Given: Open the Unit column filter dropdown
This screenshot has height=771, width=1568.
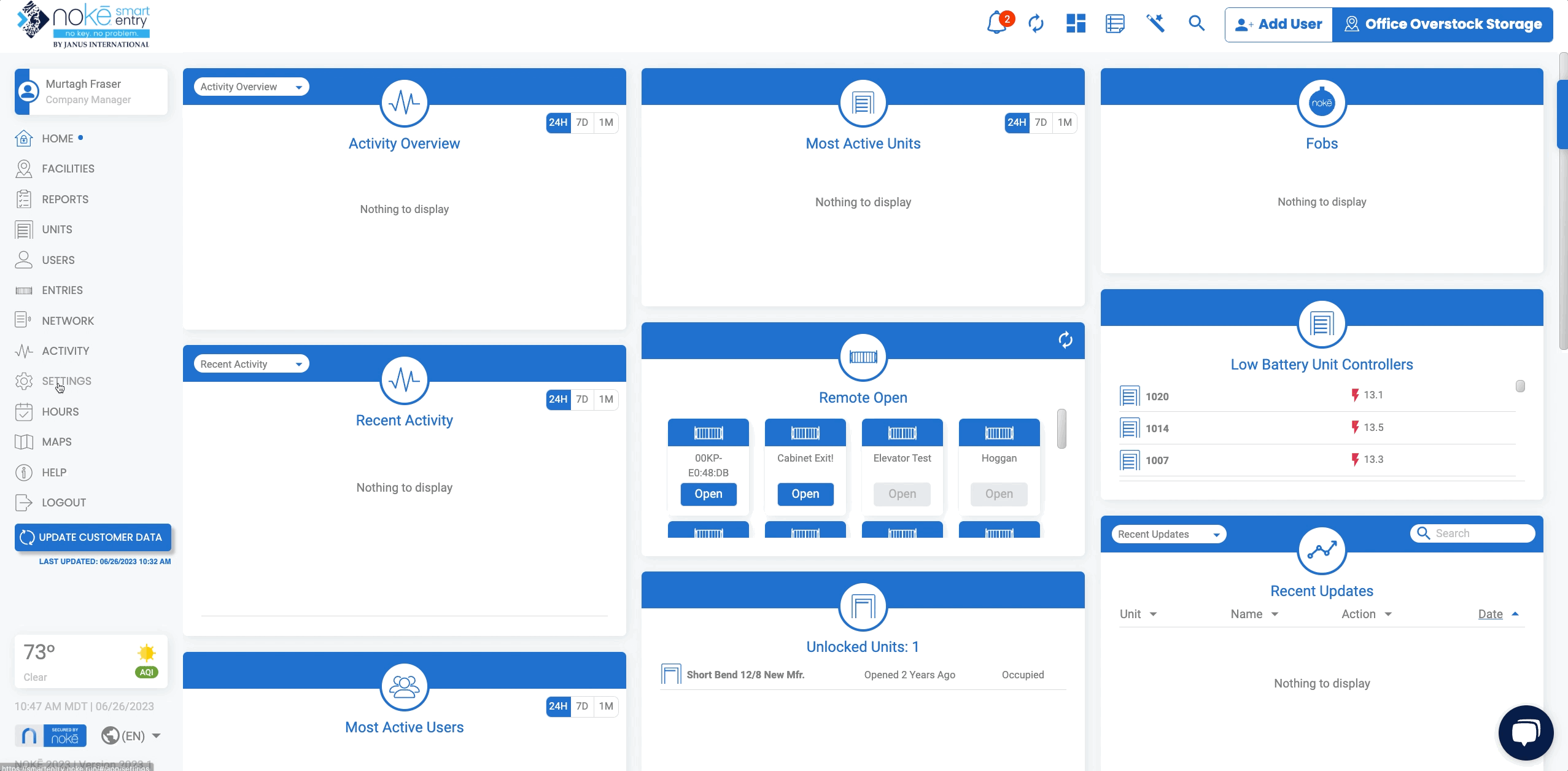Looking at the screenshot, I should [x=1153, y=614].
